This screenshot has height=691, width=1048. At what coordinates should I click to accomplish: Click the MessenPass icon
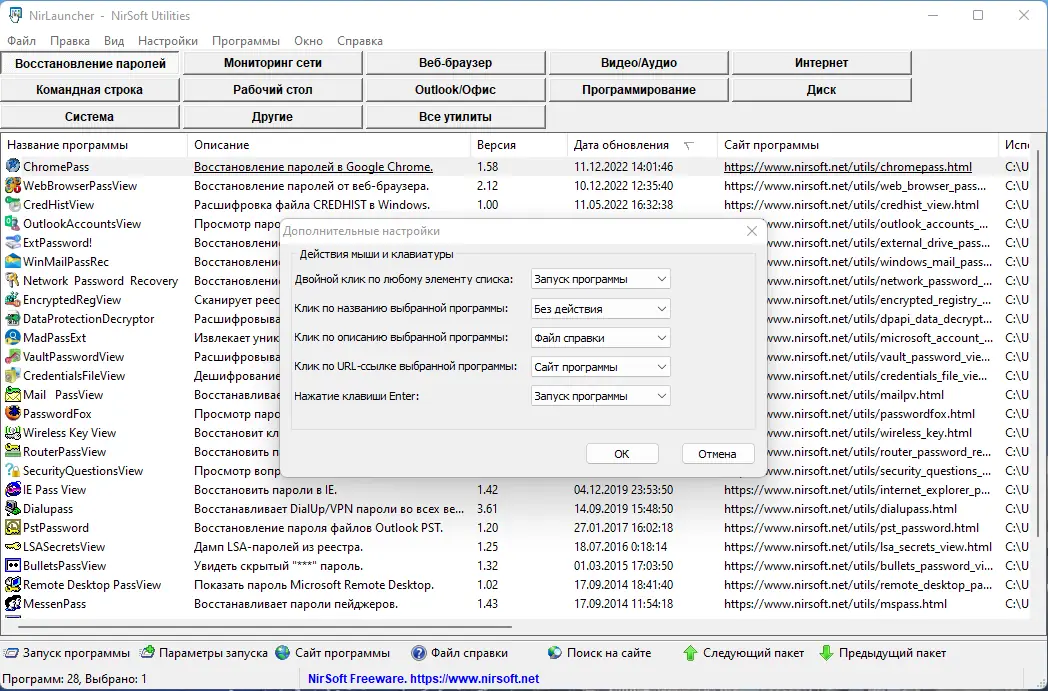(x=13, y=603)
